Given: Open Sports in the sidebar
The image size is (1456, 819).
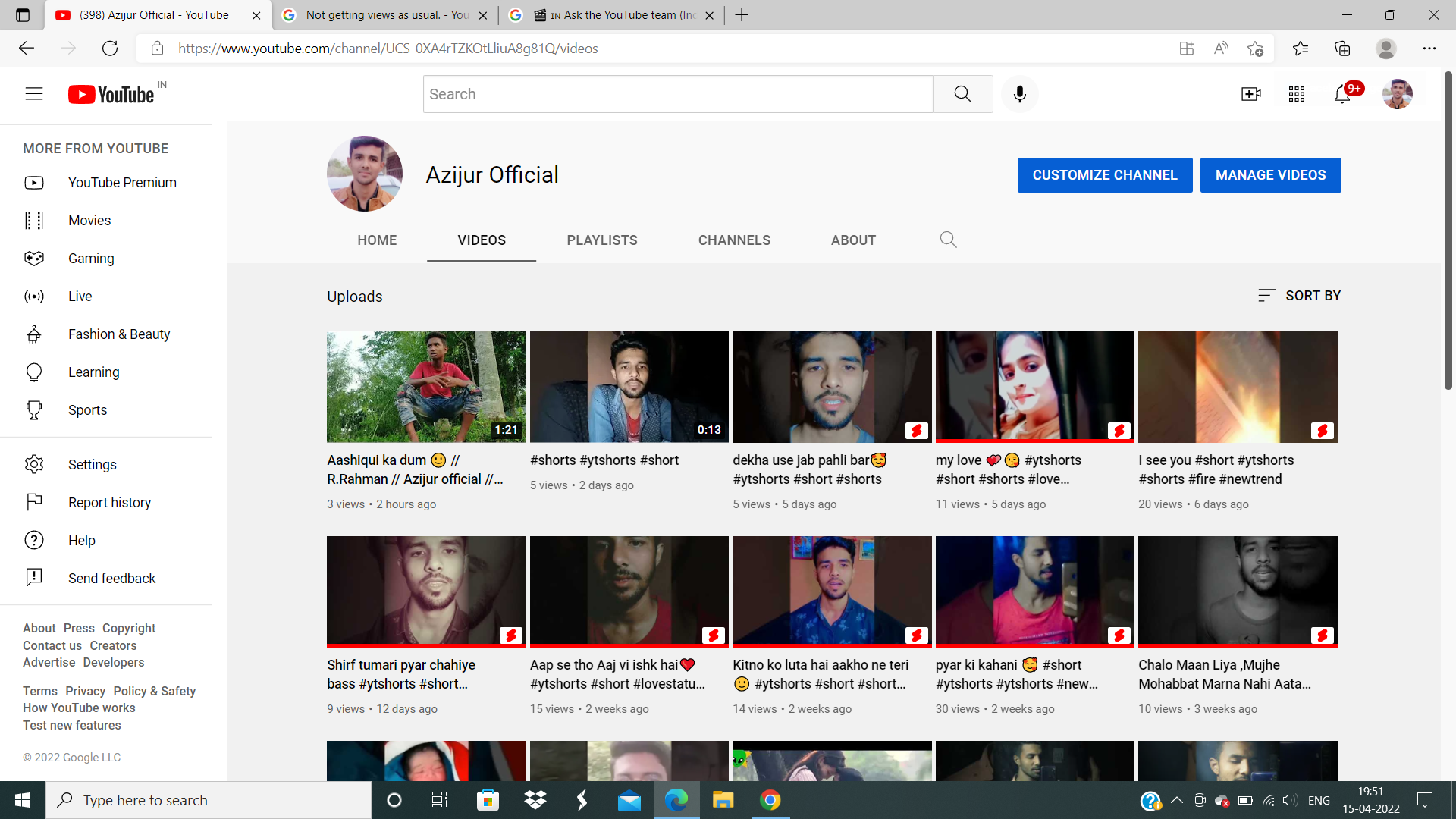Looking at the screenshot, I should tap(106, 410).
